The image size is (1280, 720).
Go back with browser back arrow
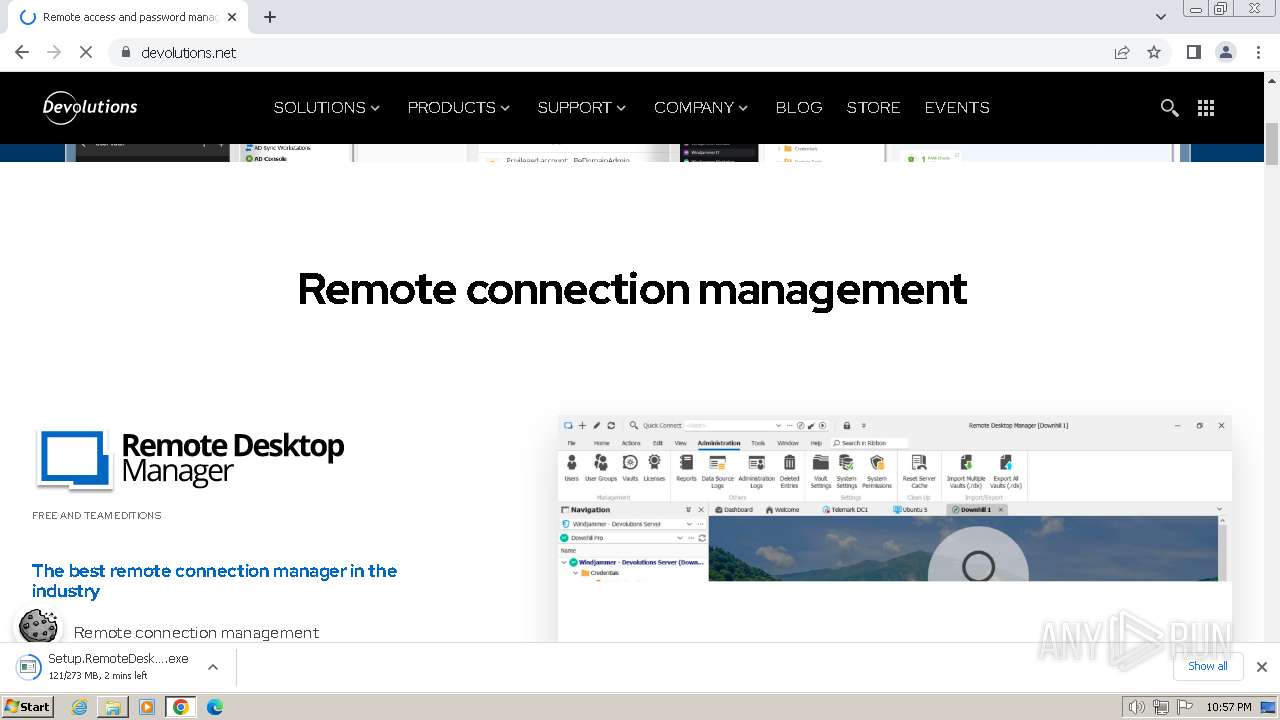pos(22,52)
